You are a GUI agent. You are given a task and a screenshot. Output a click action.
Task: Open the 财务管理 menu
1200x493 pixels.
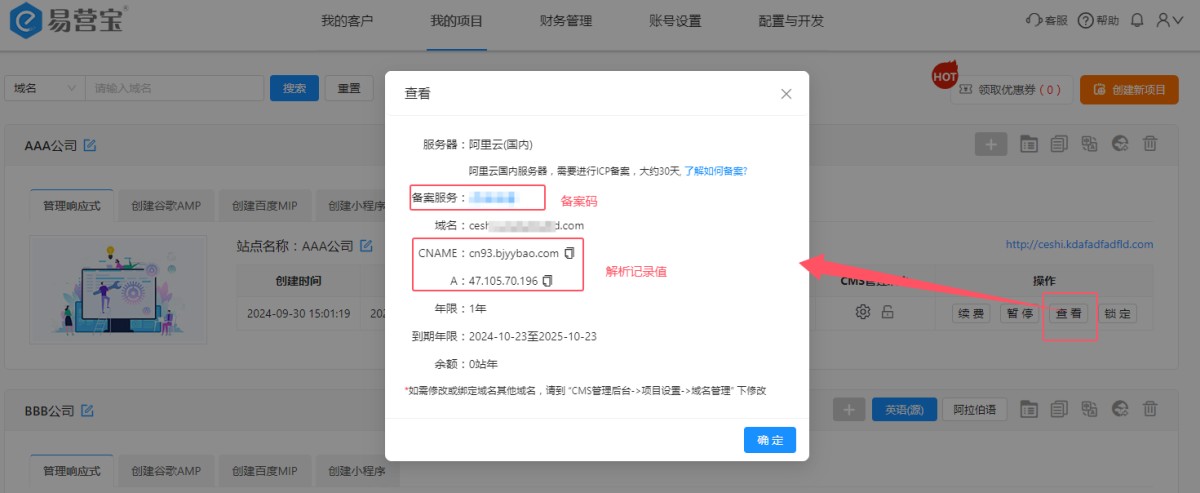point(566,20)
